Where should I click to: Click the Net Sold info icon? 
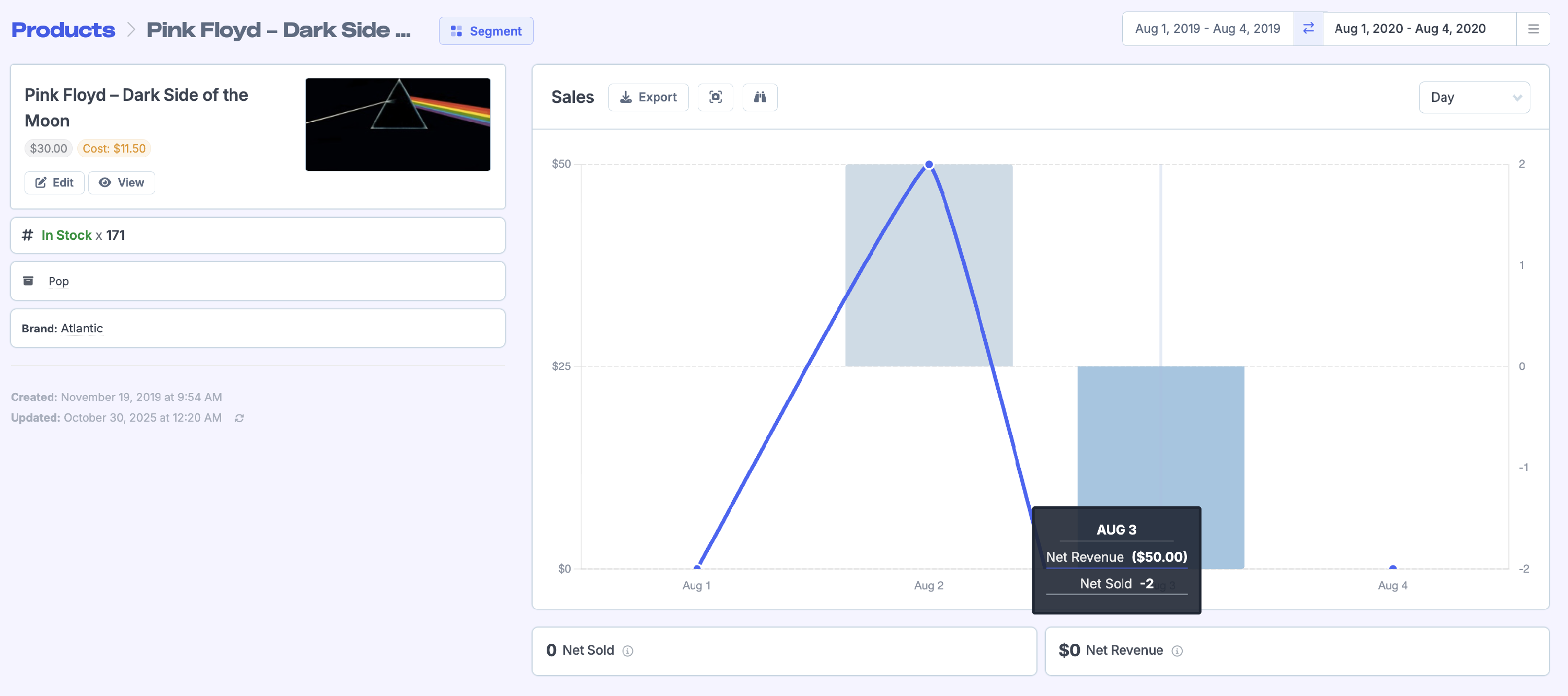point(628,651)
